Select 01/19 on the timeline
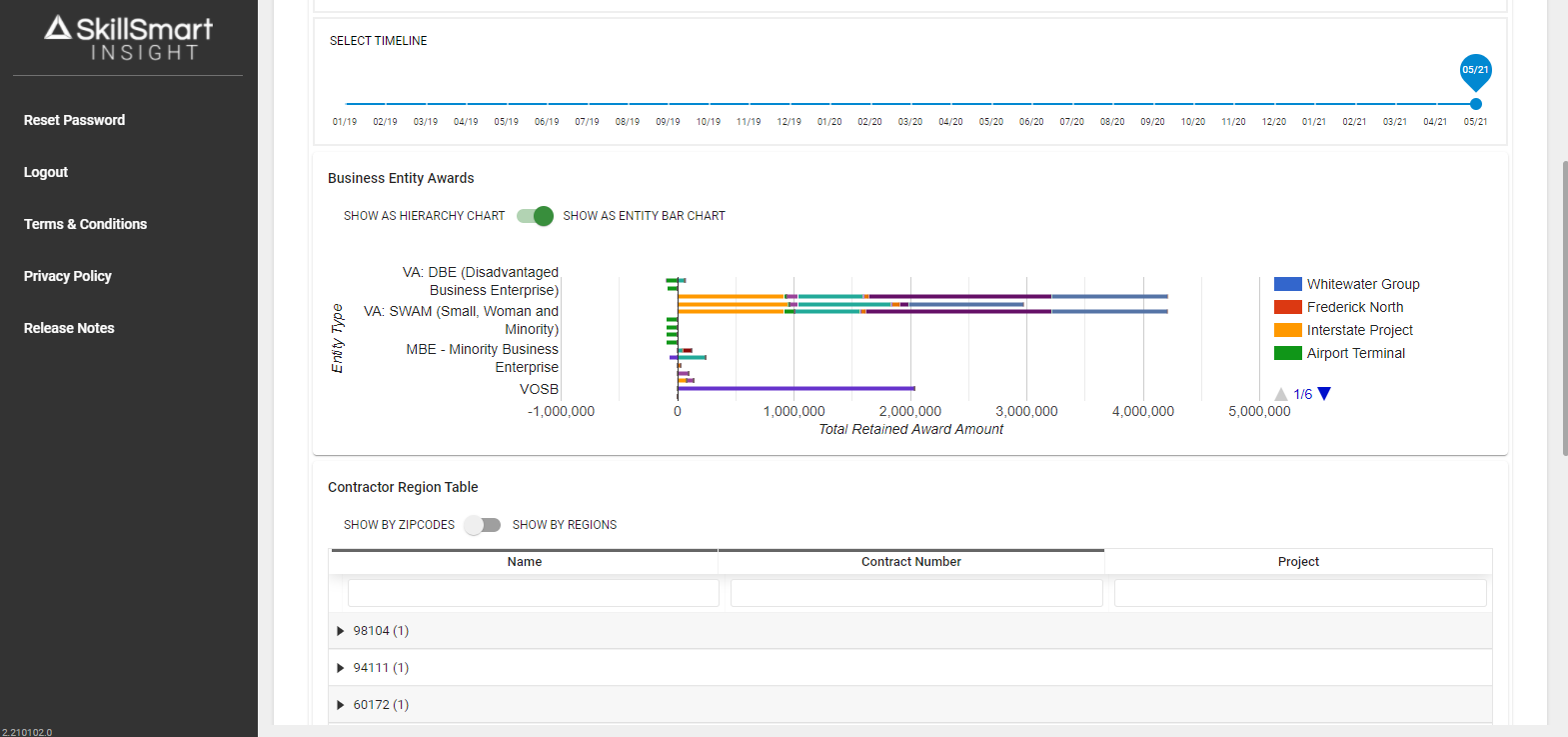 pos(345,122)
